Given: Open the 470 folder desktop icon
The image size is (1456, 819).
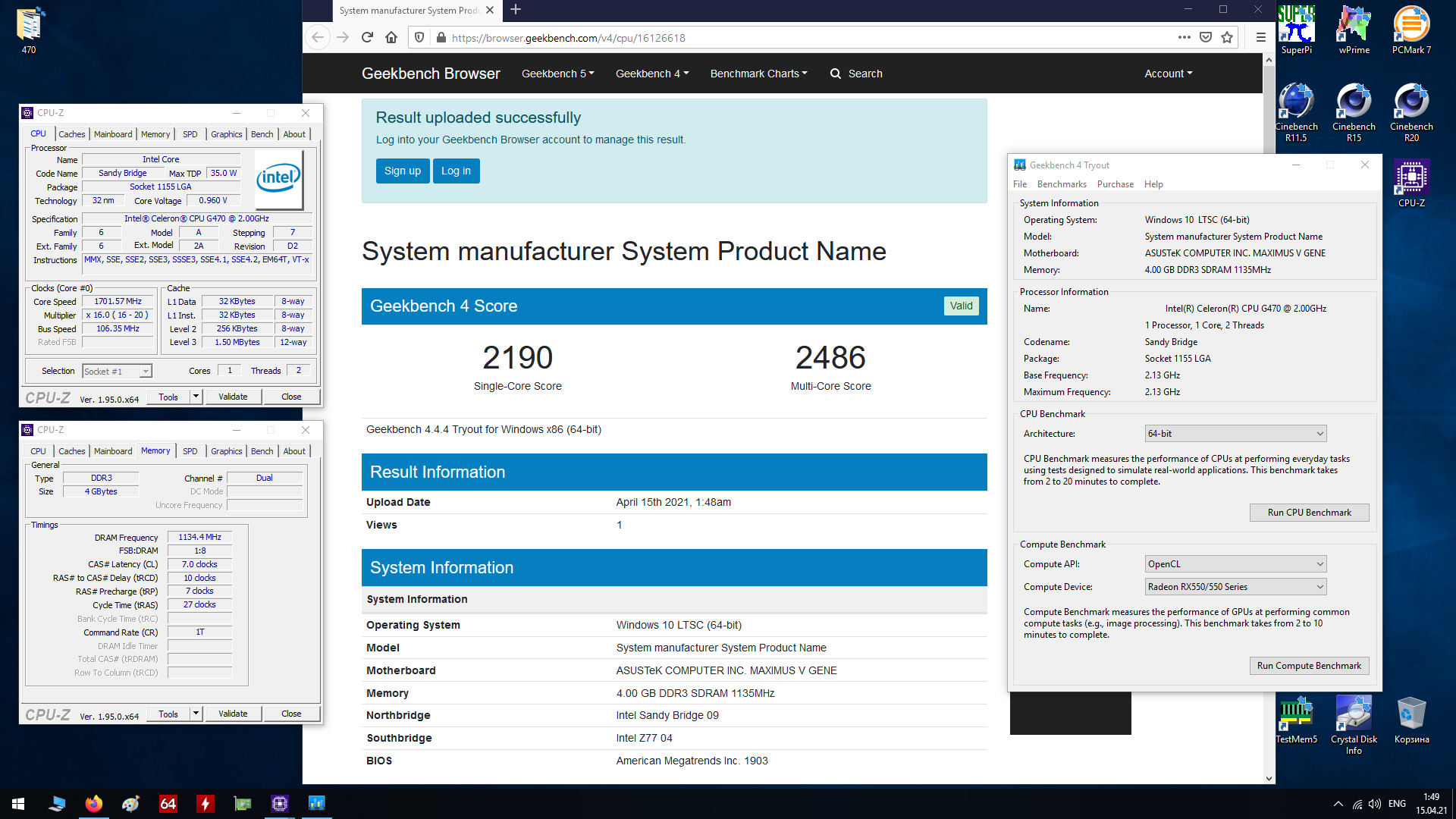Looking at the screenshot, I should coord(29,30).
